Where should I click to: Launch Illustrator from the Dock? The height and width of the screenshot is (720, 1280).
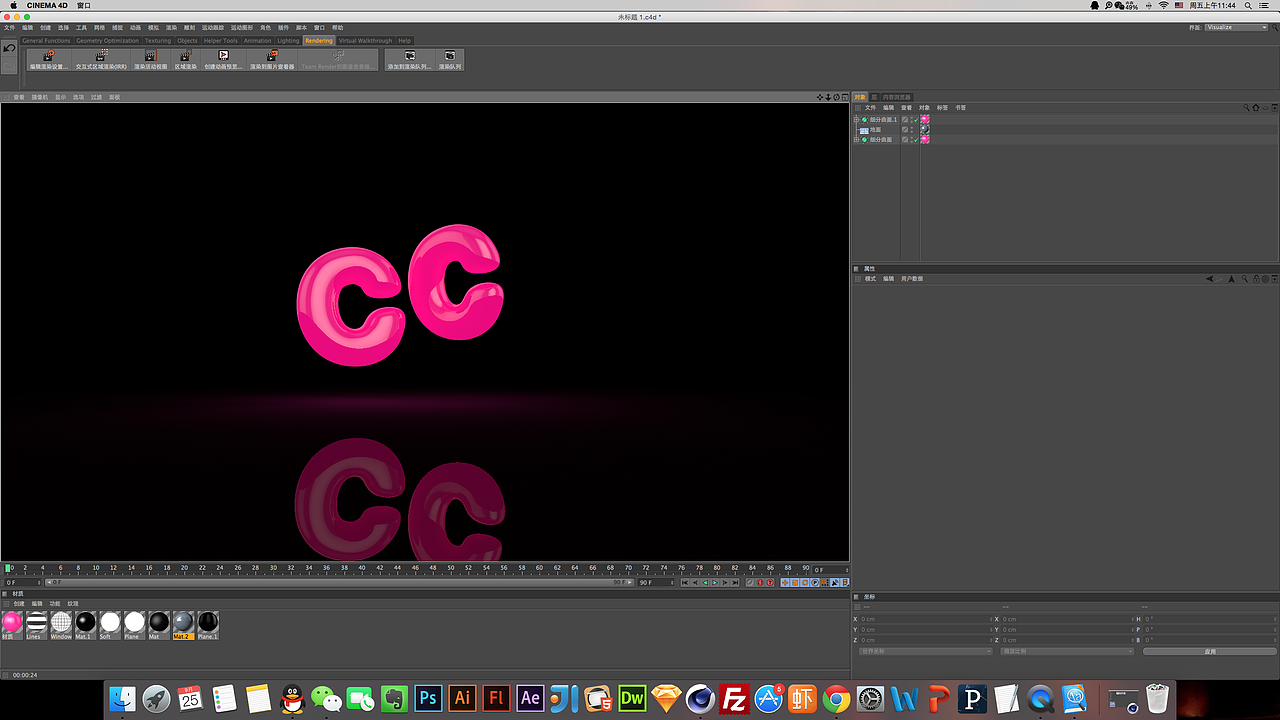click(462, 698)
